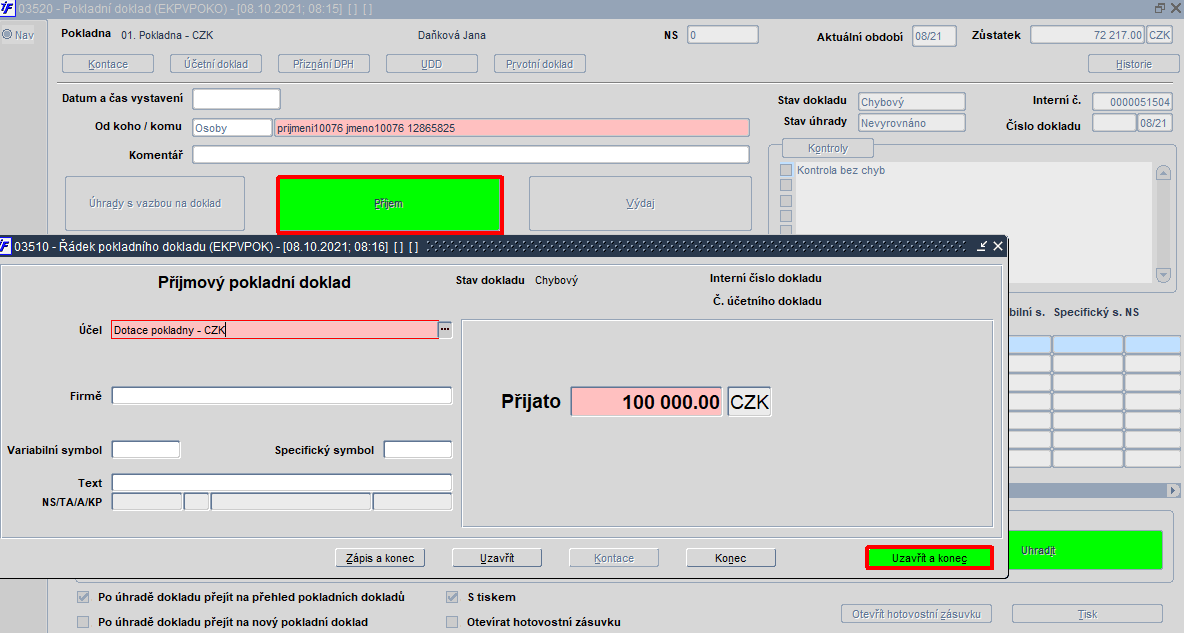Click the Osoby field in Od koho / komu
1184x633 pixels.
[232, 128]
